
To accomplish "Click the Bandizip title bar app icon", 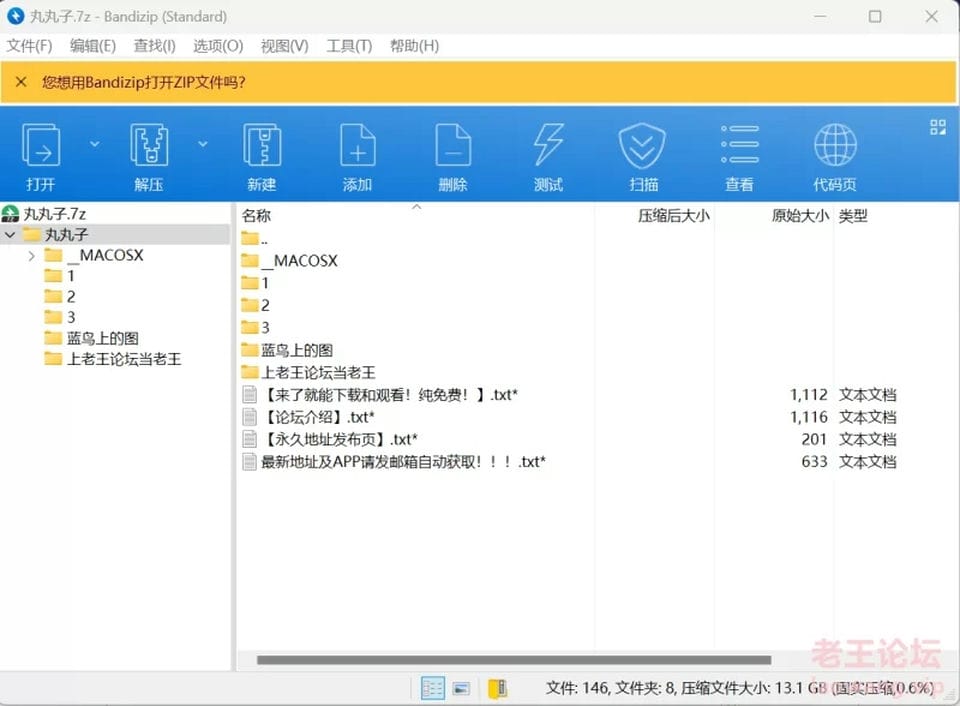I will point(15,16).
